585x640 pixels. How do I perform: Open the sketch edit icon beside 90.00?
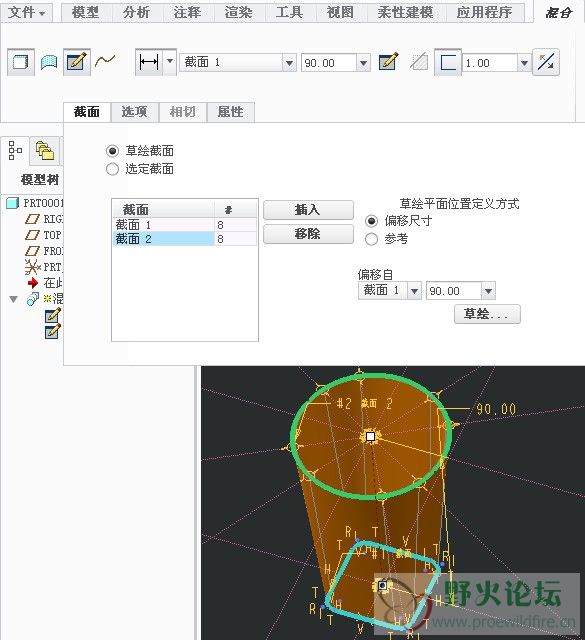tap(388, 62)
